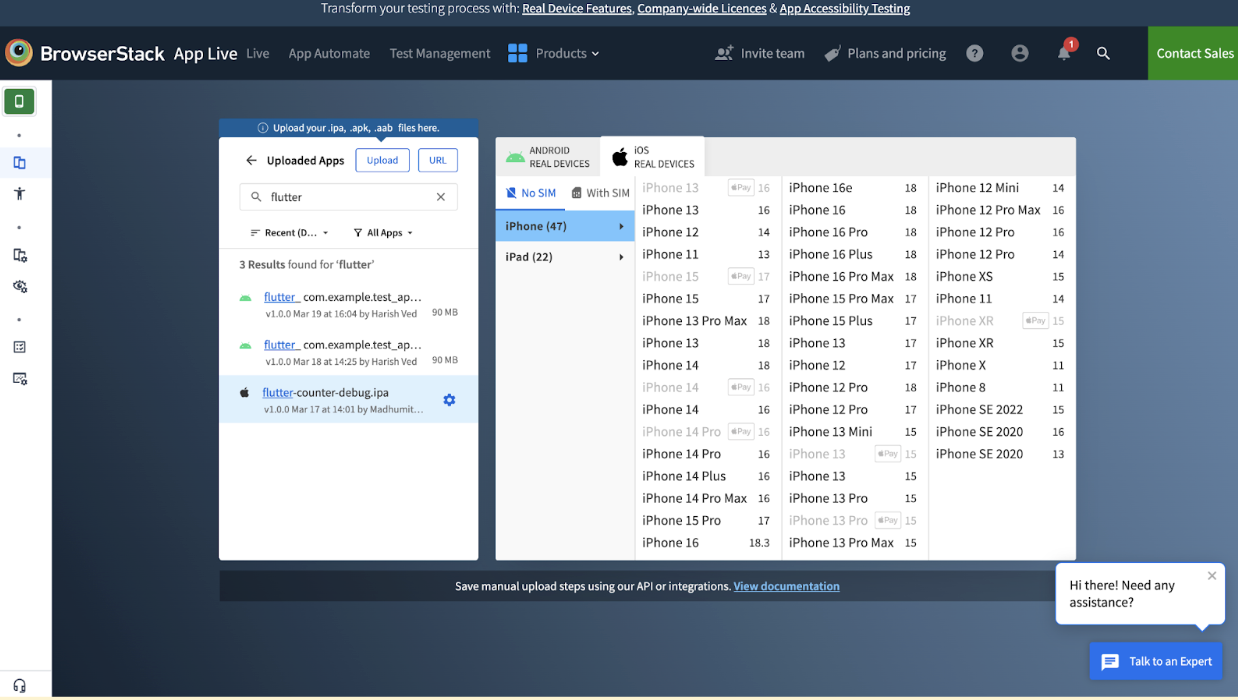
Task: Select the iPhone 13 Mini device
Action: 854,432
